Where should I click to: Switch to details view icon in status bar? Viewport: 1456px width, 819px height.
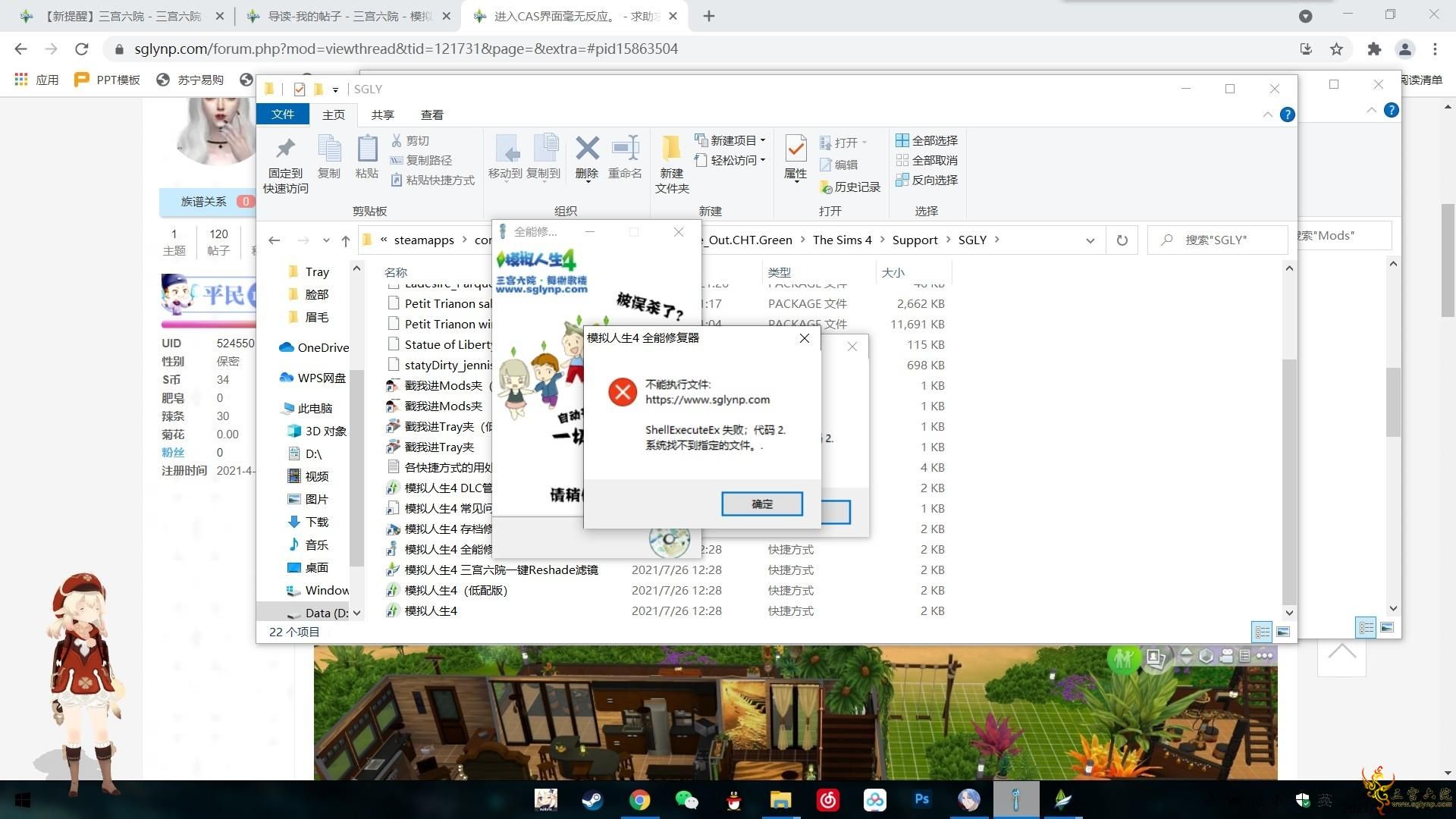(x=1262, y=631)
